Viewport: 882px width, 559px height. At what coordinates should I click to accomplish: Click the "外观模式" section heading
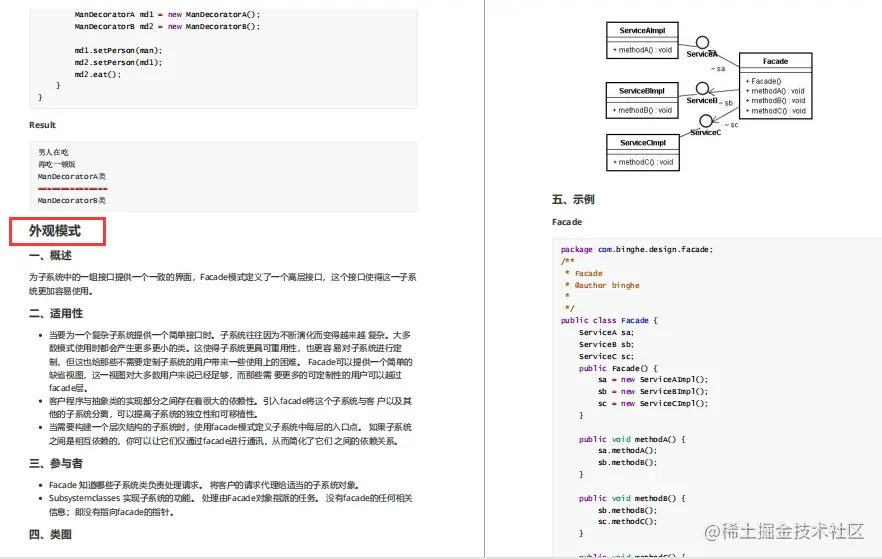click(x=55, y=231)
